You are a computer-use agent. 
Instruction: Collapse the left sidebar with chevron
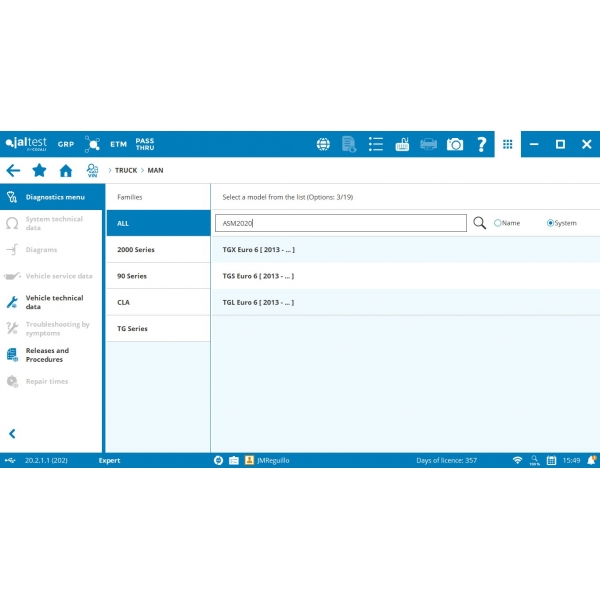click(x=12, y=434)
